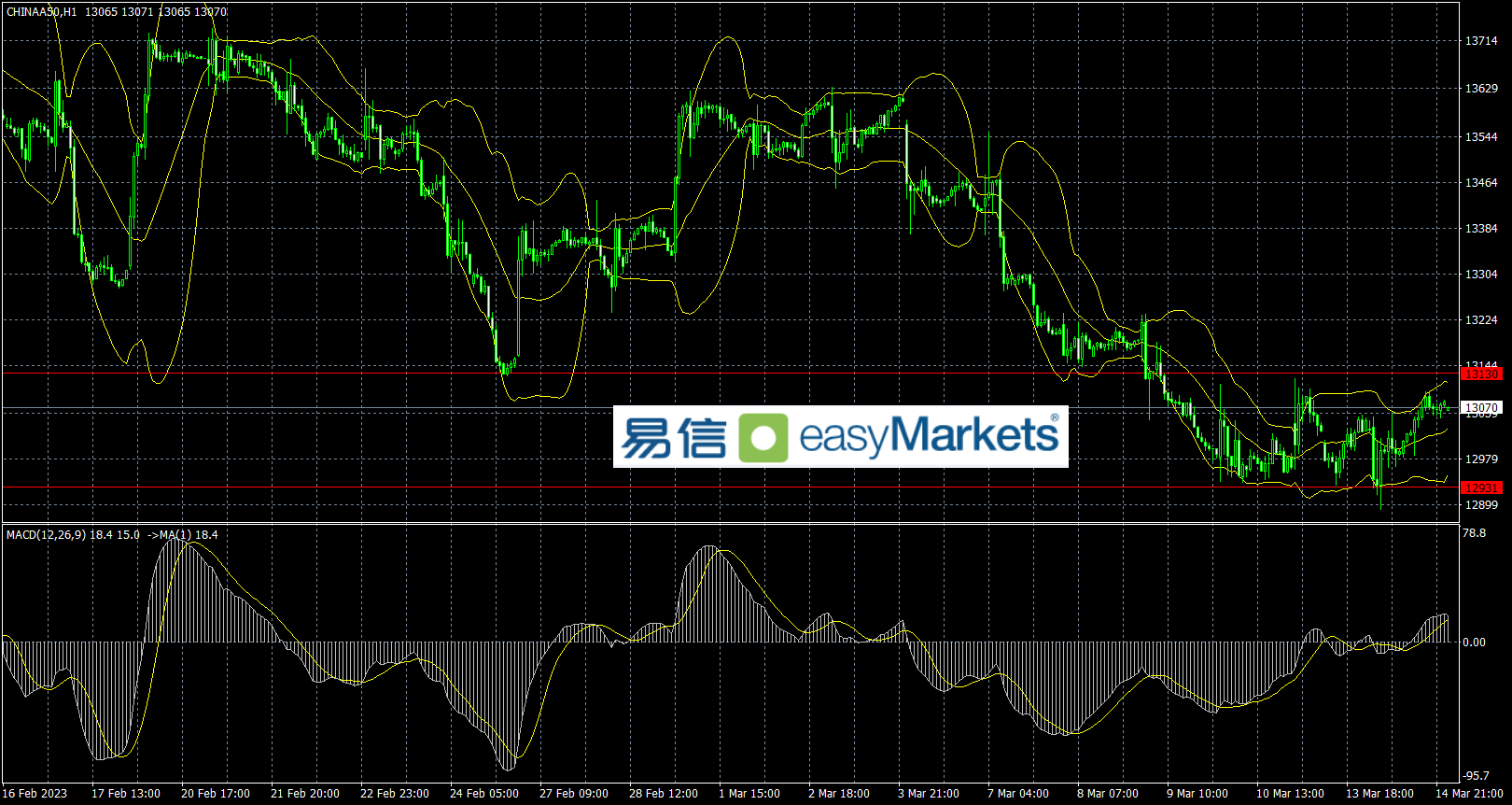
Task: Click the -95.7 MACD scale value
Action: click(x=1477, y=776)
